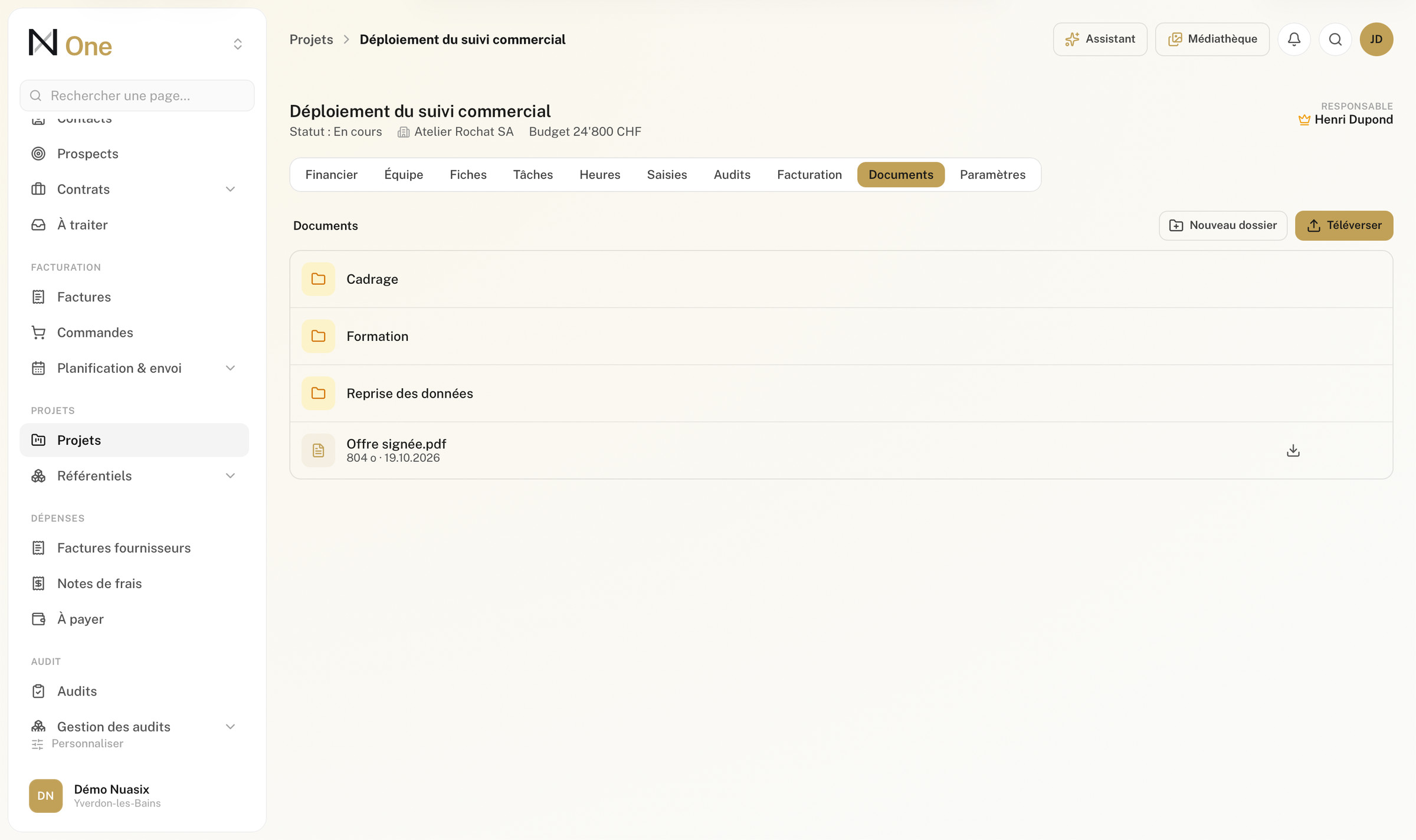
Task: Open workspace switcher arrows next to logo
Action: click(238, 44)
